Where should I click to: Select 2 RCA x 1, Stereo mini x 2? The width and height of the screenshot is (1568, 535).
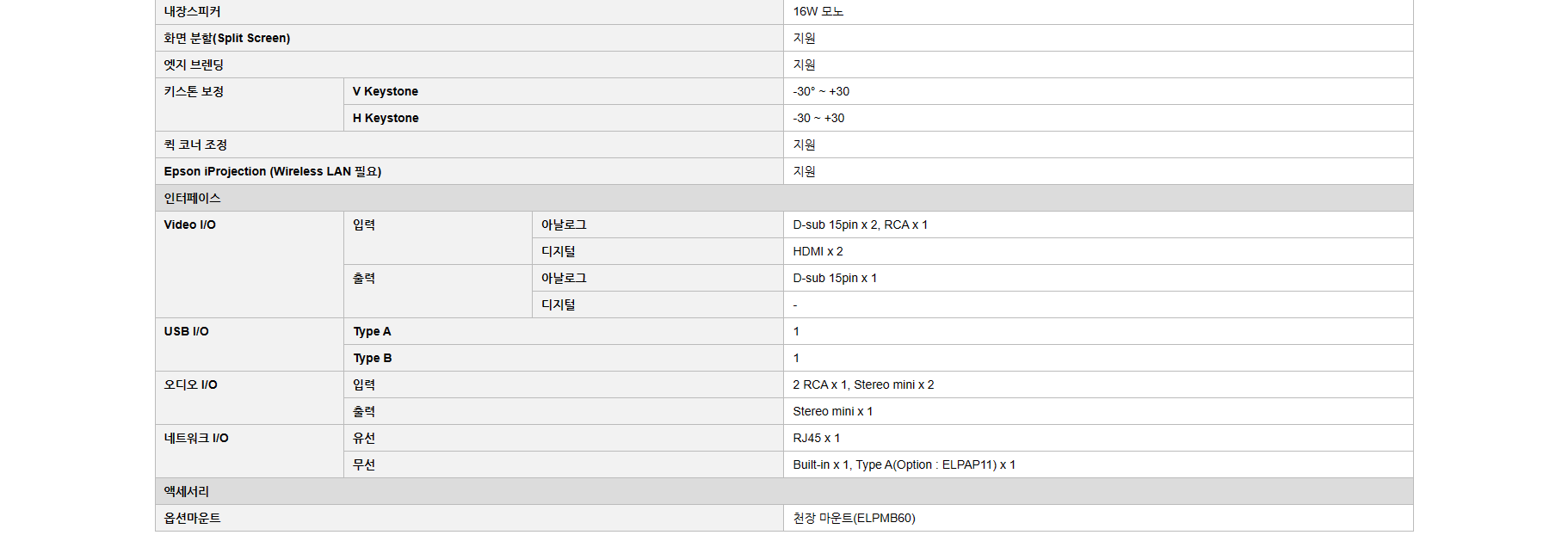863,384
